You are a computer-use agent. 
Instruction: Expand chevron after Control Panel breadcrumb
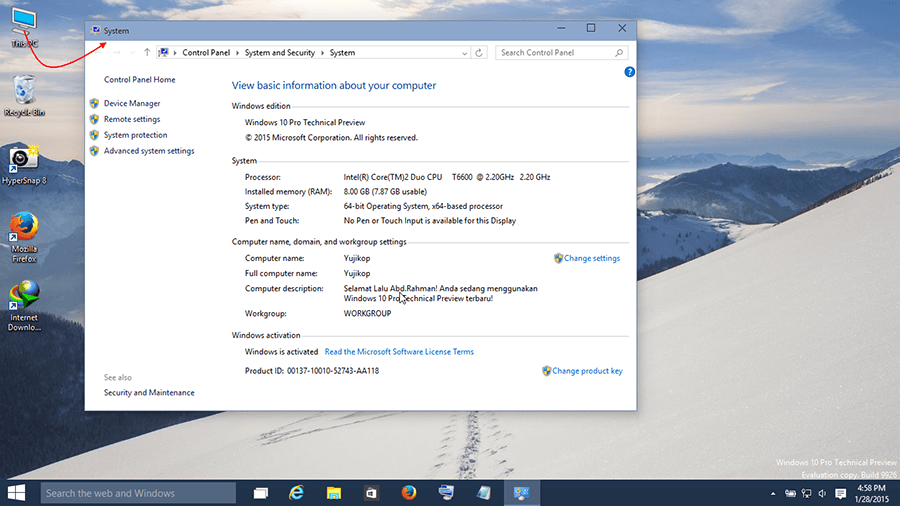[x=237, y=53]
